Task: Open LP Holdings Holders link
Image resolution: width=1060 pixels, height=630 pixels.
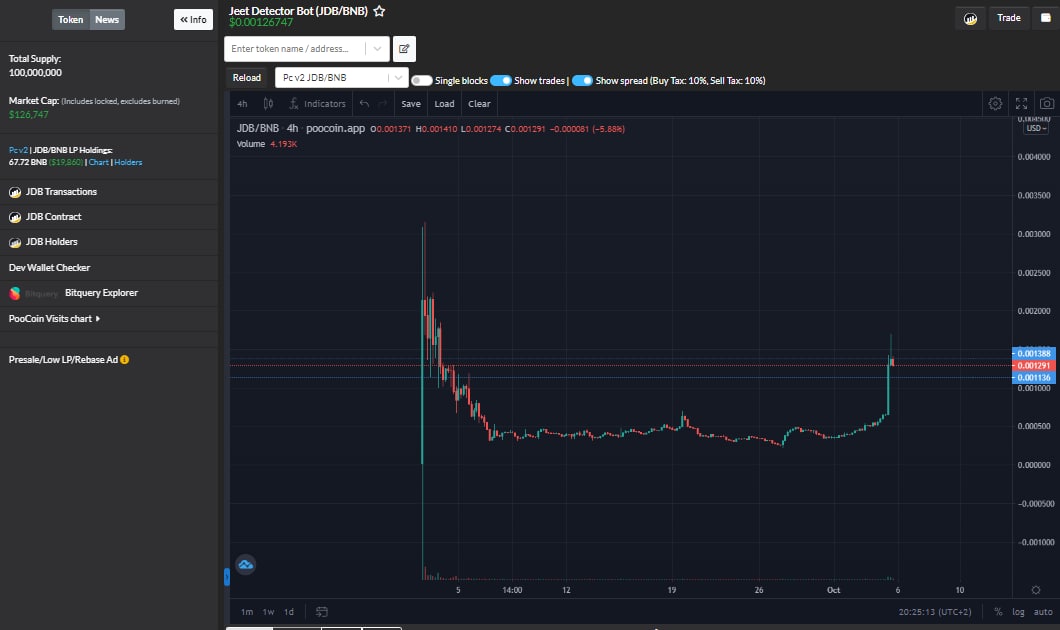Action: point(128,162)
